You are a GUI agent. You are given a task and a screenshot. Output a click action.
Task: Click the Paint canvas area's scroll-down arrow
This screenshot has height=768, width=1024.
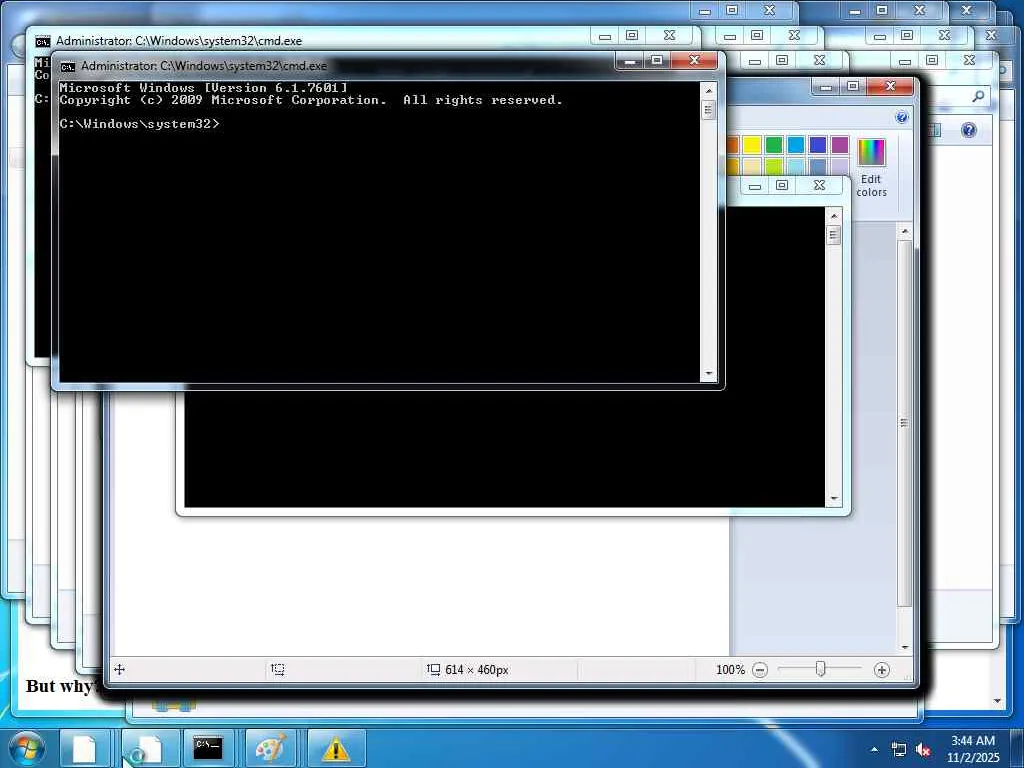(x=904, y=647)
